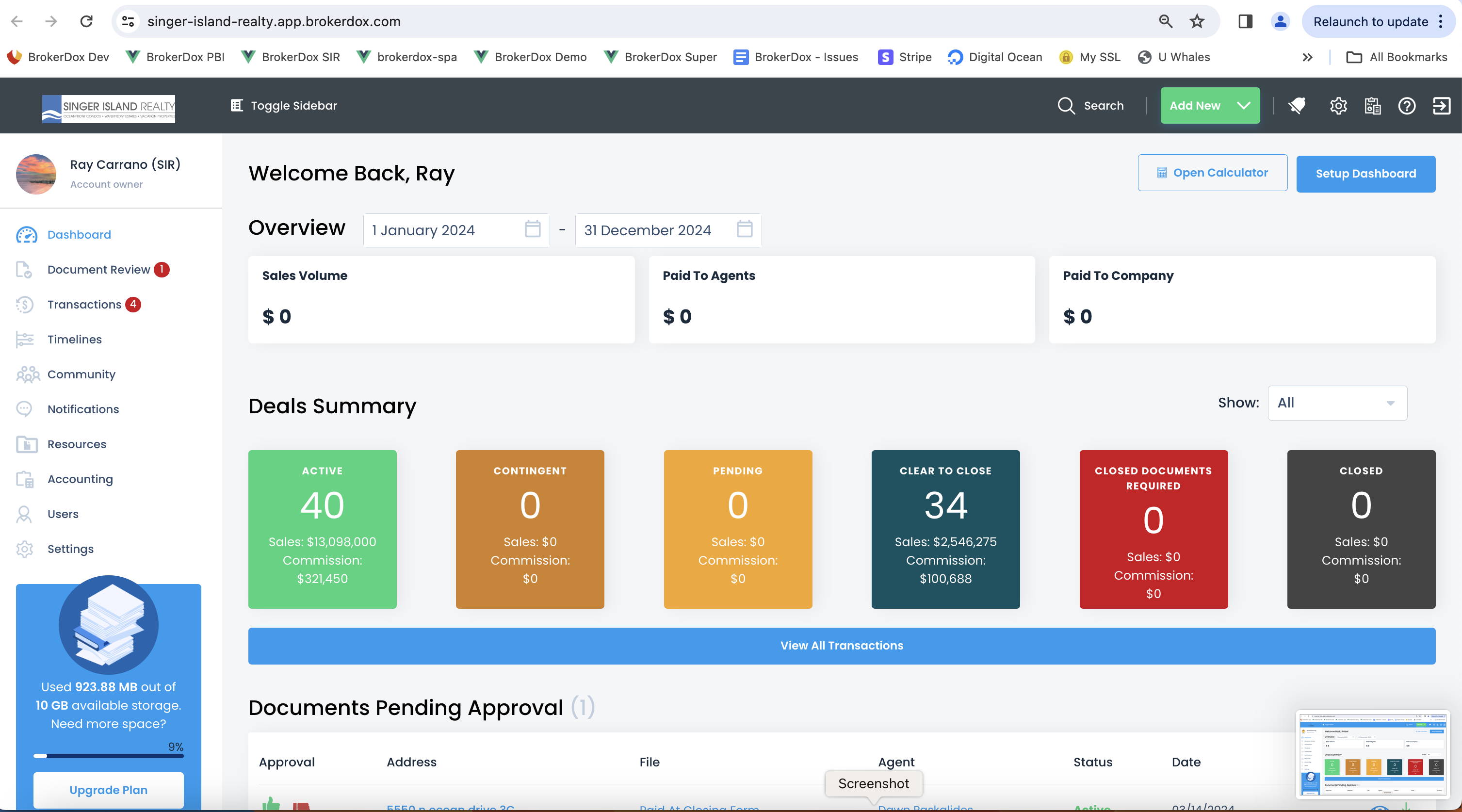Open Timelines menu item
Viewport: 1462px width, 812px height.
tap(74, 340)
